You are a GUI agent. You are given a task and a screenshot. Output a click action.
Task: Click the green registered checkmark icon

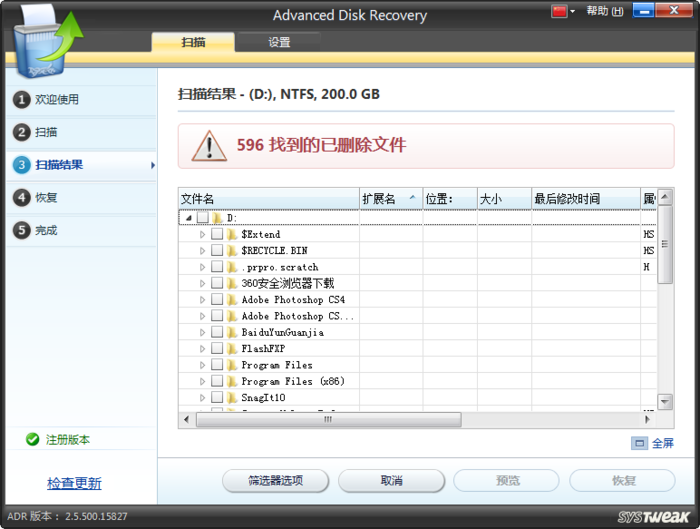33,440
